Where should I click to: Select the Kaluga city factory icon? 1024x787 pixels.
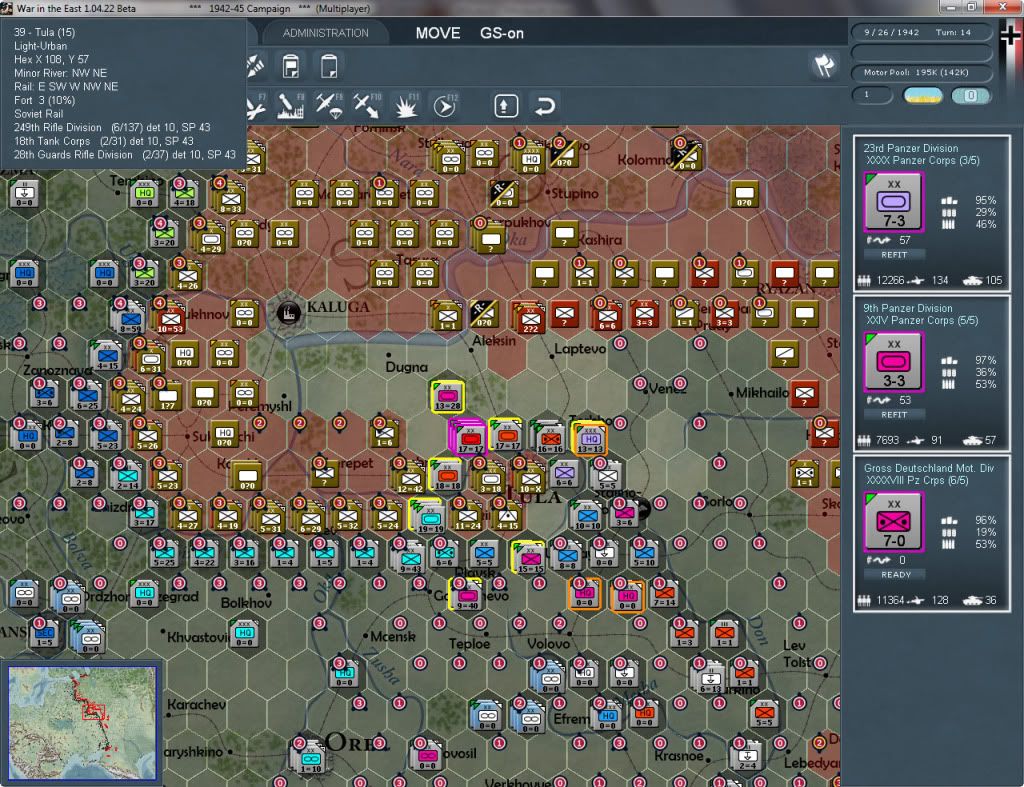coord(288,313)
